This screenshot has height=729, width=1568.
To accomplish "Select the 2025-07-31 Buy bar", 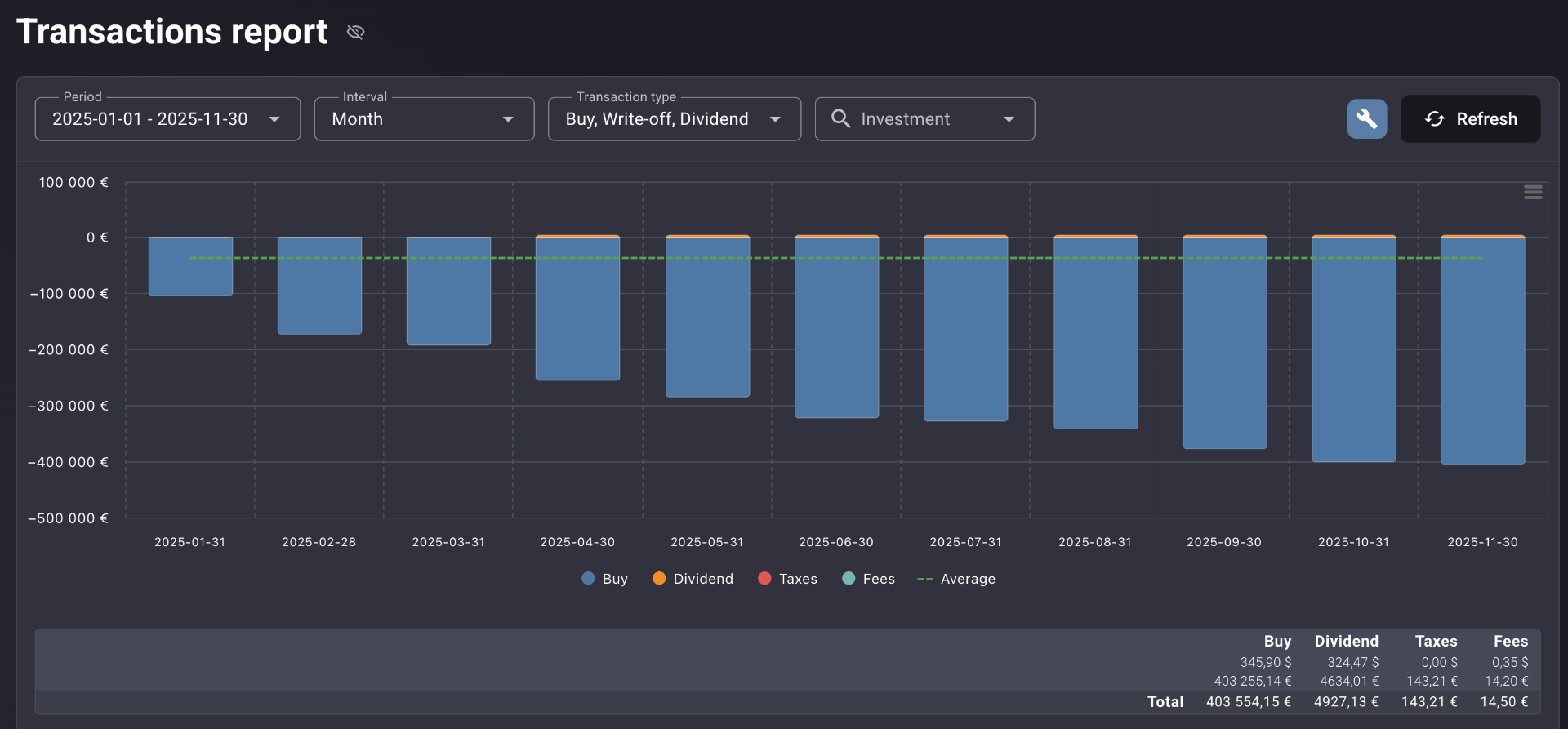I will coord(965,329).
